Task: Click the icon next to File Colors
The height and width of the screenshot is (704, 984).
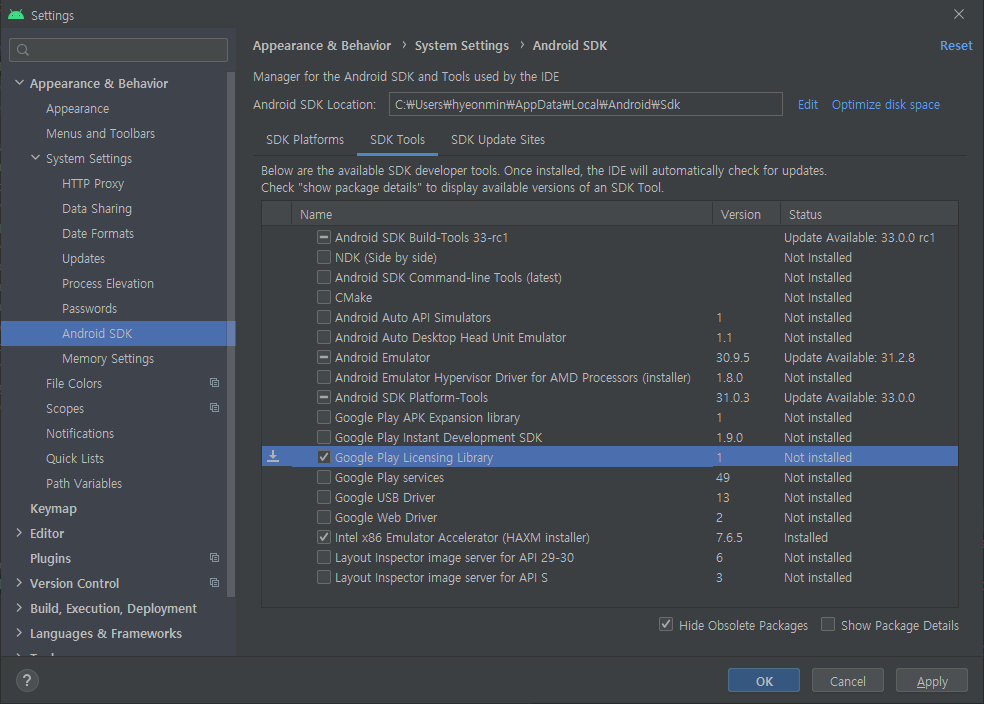Action: pos(214,383)
